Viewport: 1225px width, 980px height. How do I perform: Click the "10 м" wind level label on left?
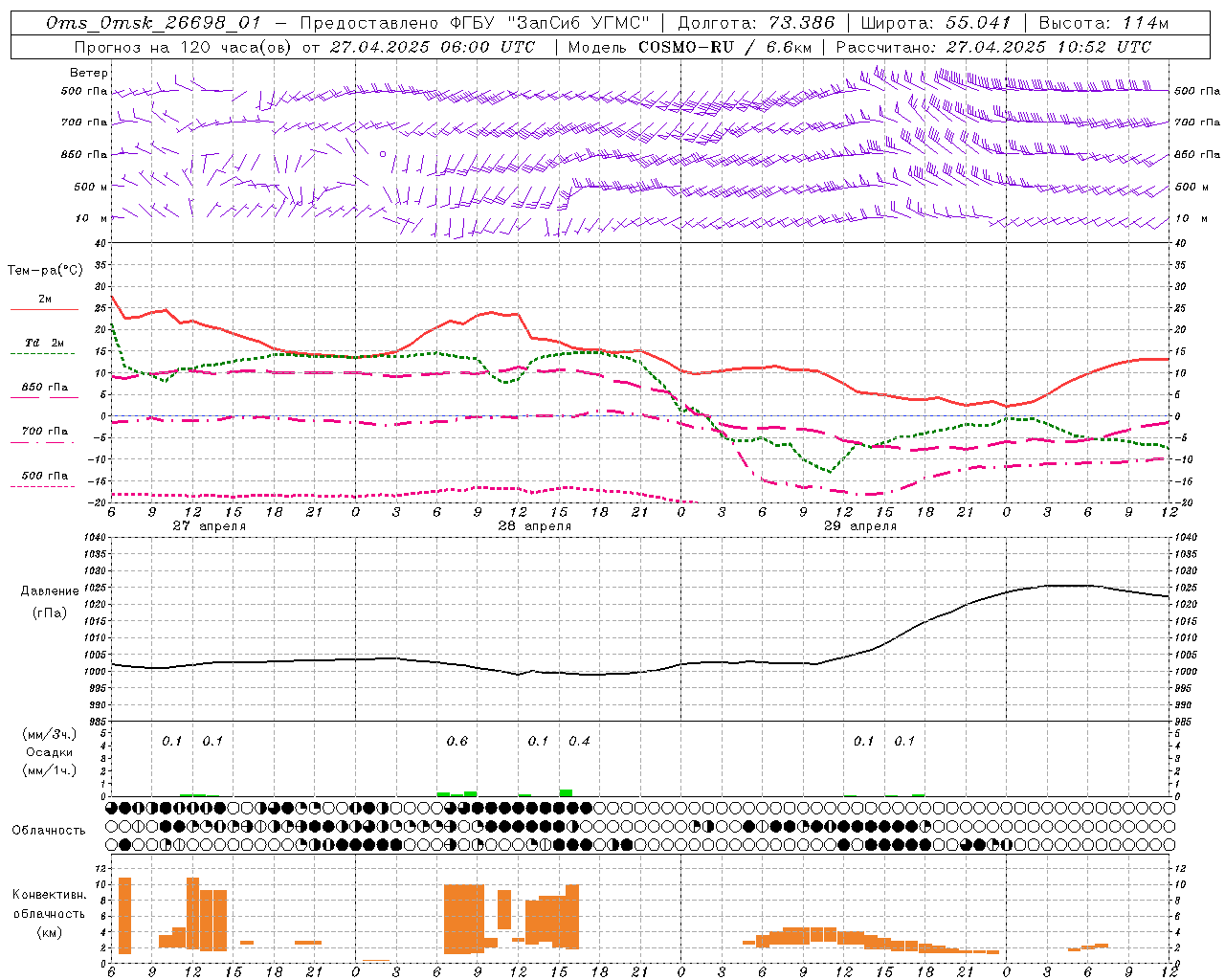click(x=92, y=218)
